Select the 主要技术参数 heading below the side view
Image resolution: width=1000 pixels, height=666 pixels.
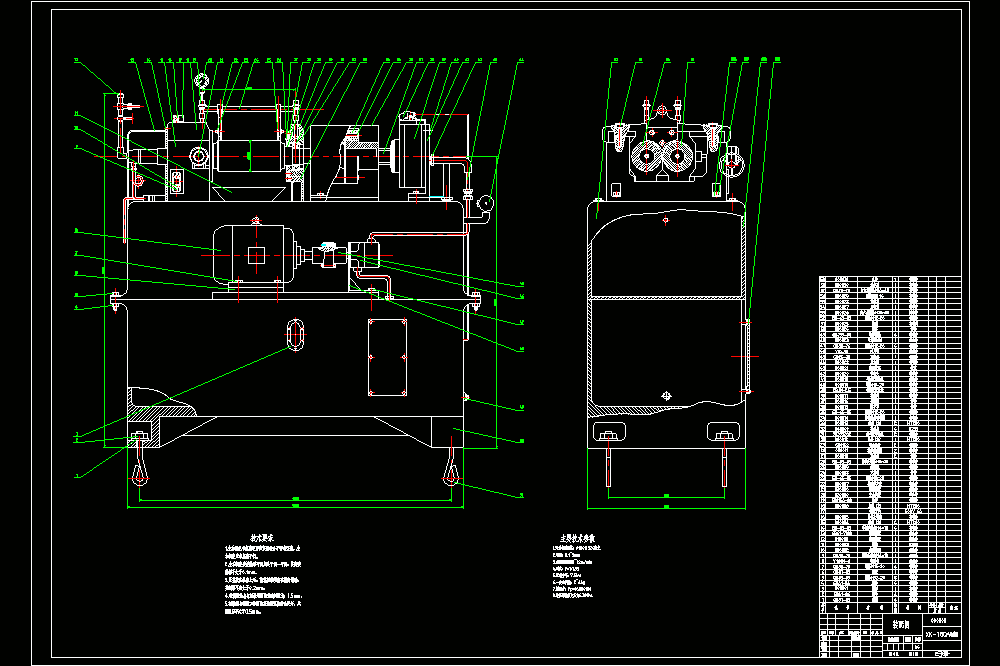click(577, 538)
